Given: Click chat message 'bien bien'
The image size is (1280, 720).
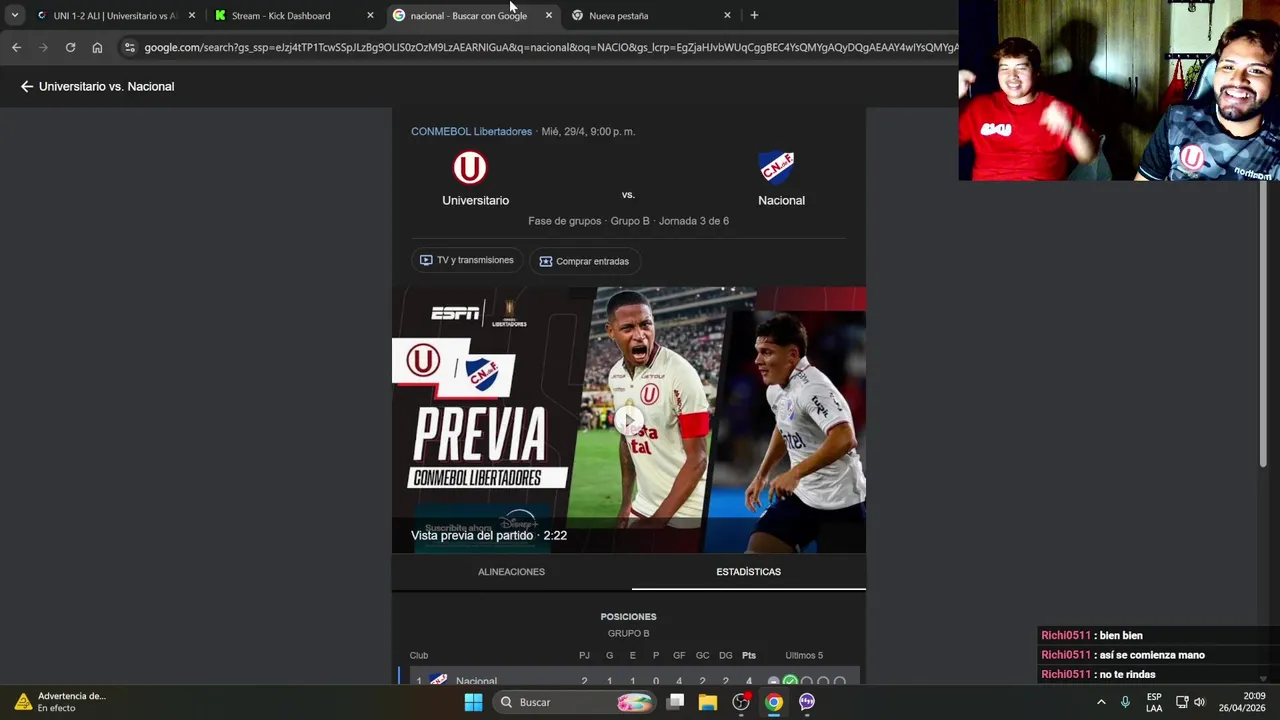Looking at the screenshot, I should pyautogui.click(x=1120, y=635).
